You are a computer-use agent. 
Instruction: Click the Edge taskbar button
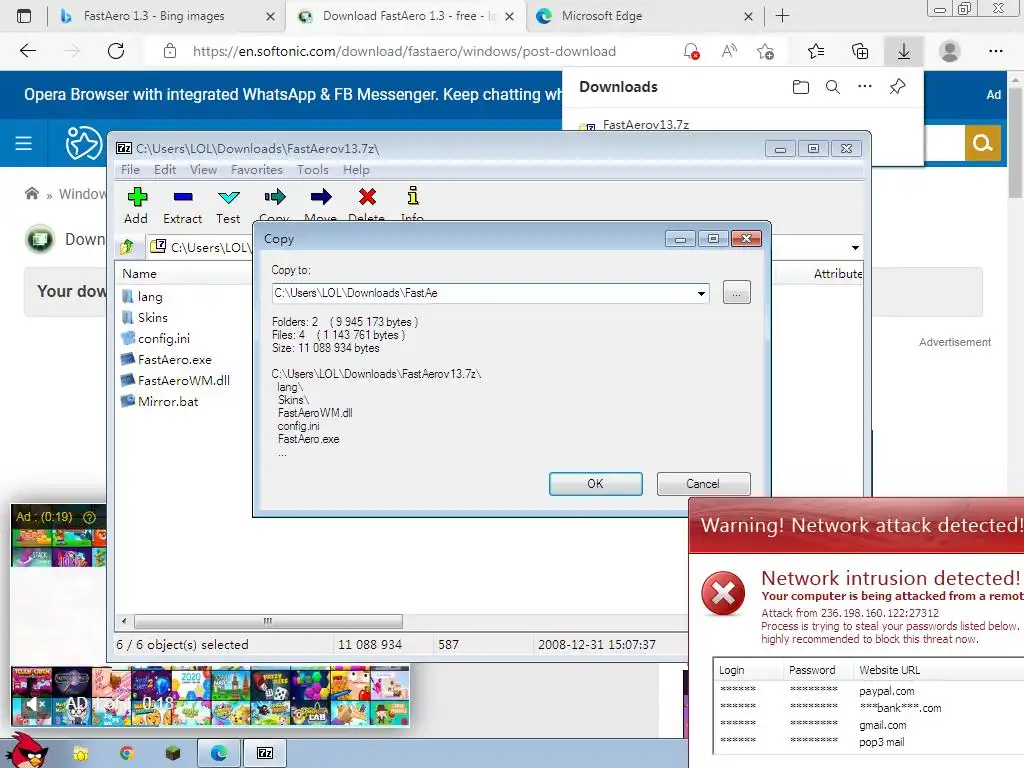pyautogui.click(x=219, y=753)
